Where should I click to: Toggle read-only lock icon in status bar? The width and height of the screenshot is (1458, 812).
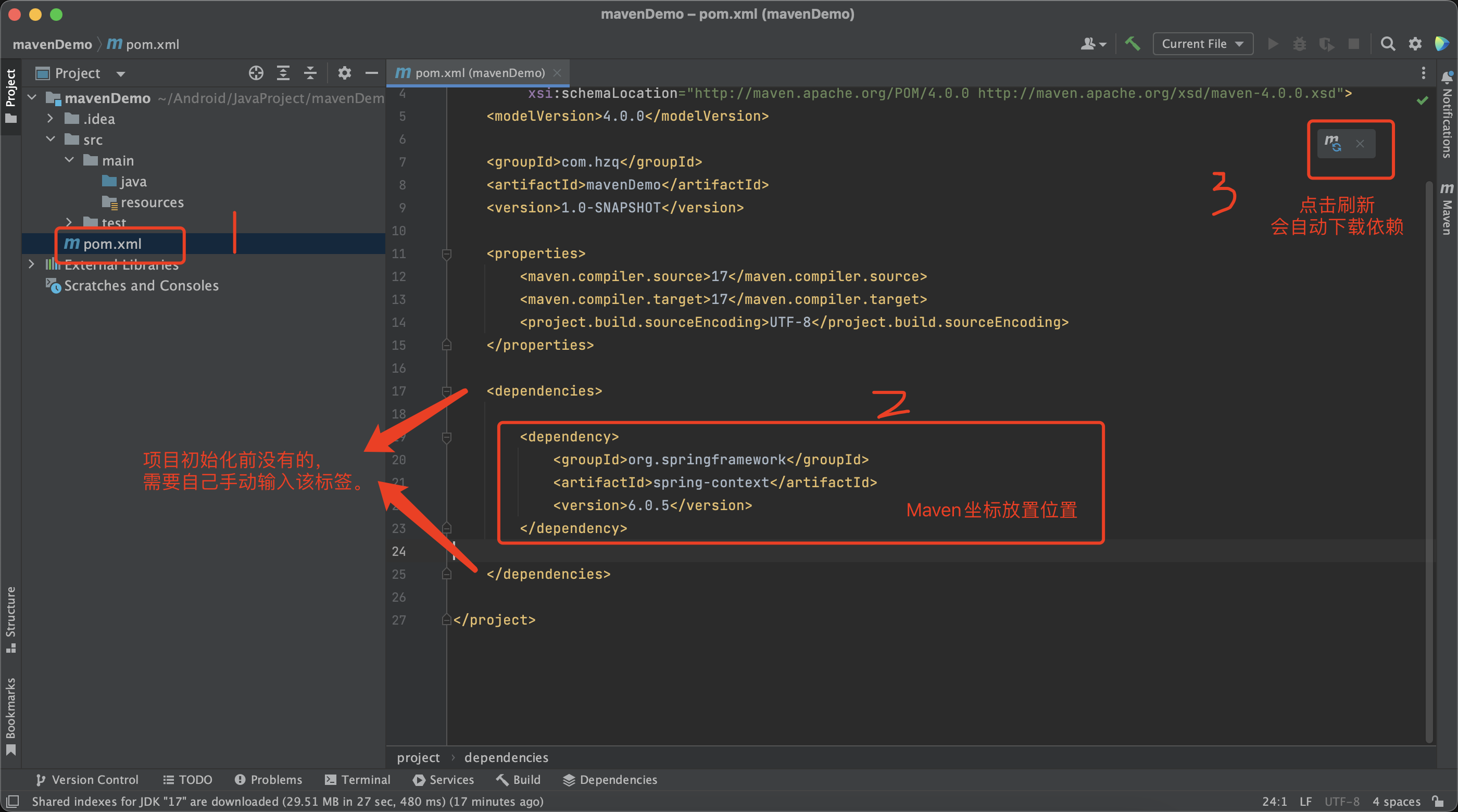pos(1437,801)
